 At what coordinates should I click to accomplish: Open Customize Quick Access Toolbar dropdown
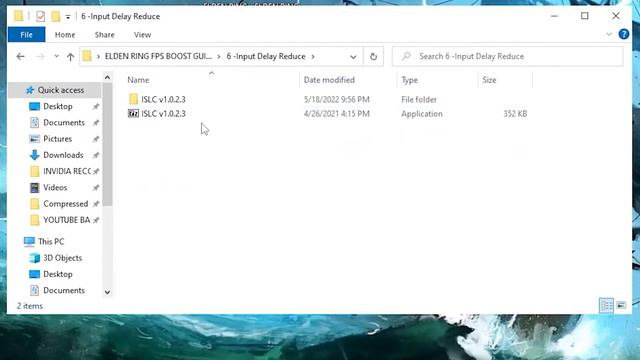tap(68, 17)
